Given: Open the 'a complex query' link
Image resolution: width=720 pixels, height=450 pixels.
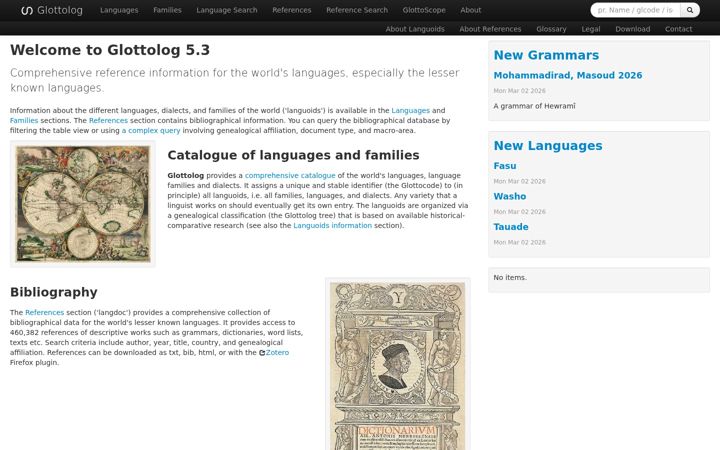Looking at the screenshot, I should click(151, 131).
